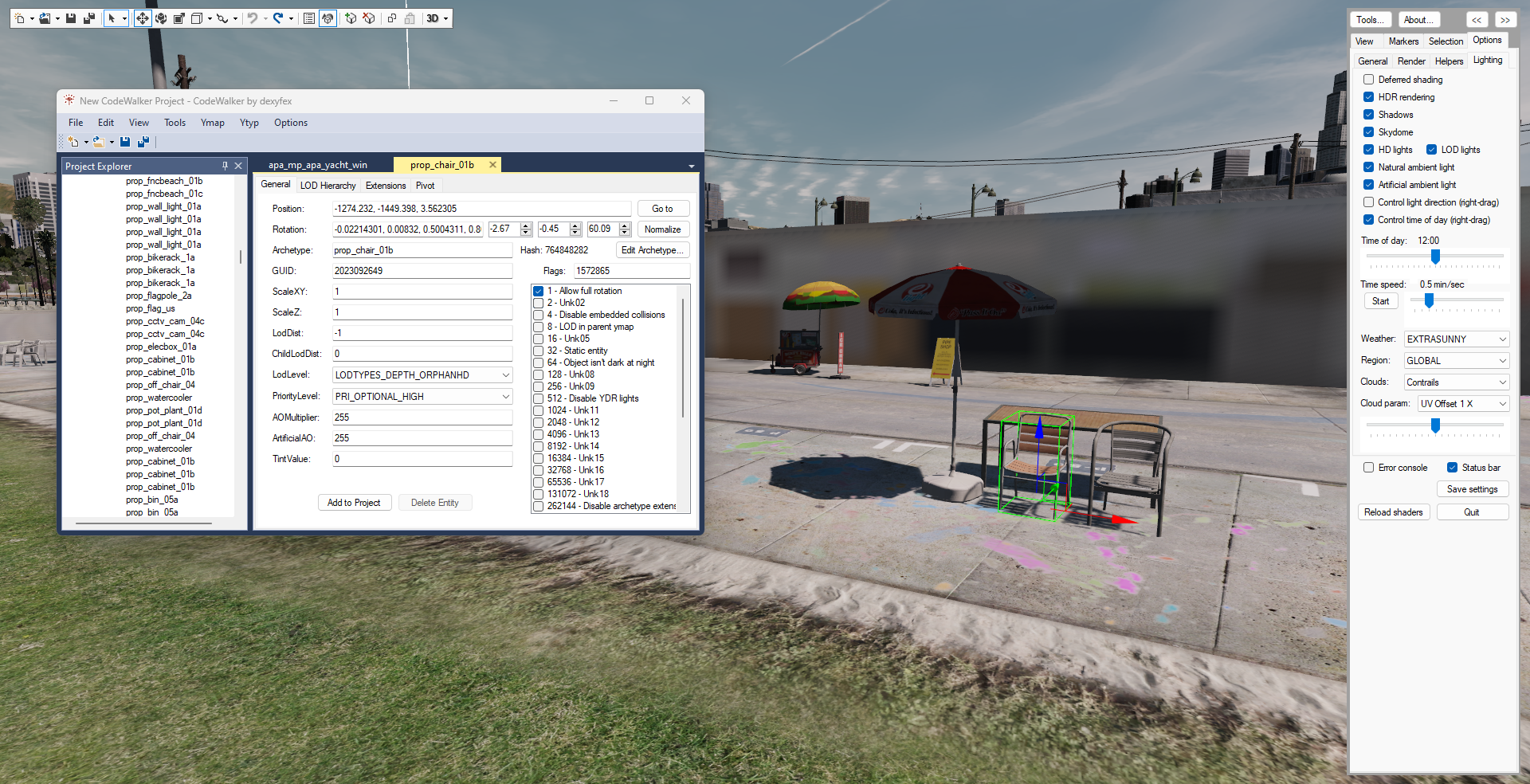The width and height of the screenshot is (1530, 784).
Task: Expand the document tabs overflow arrow
Action: click(x=691, y=166)
